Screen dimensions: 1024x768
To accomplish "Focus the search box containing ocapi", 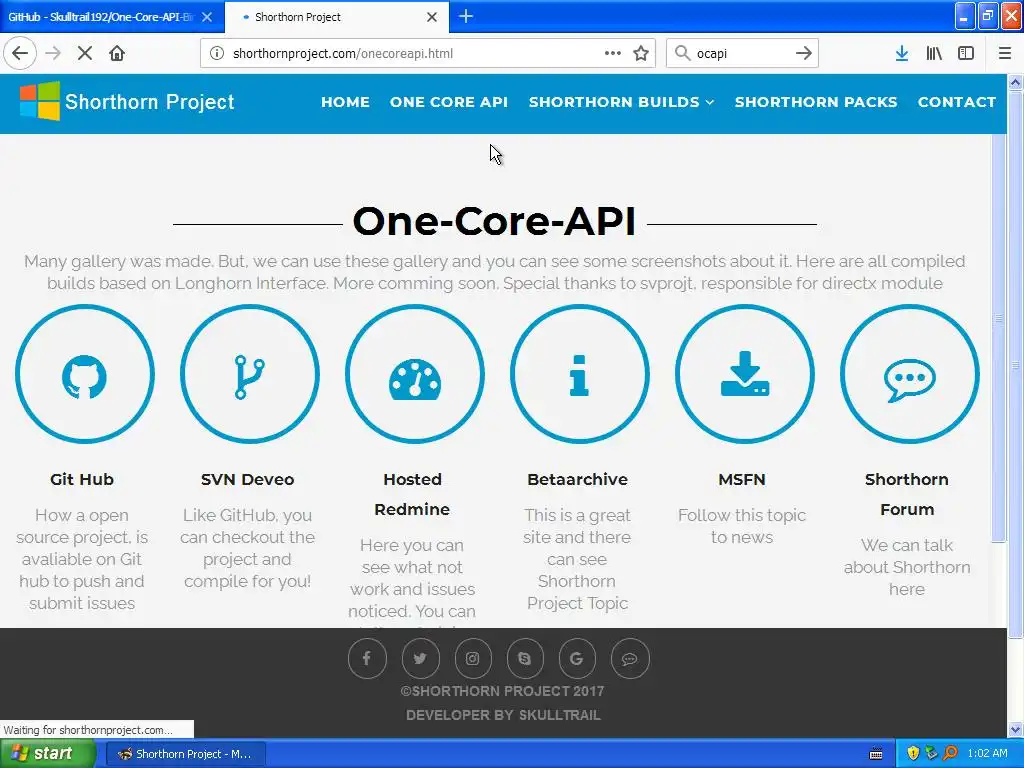I will pos(742,54).
